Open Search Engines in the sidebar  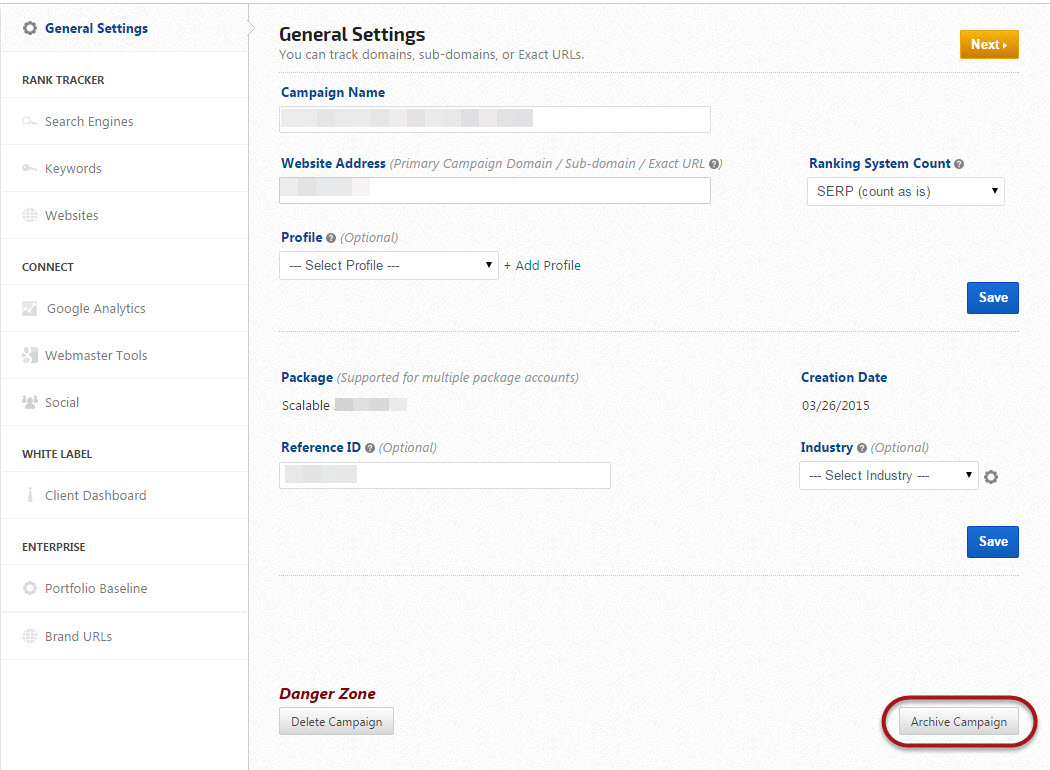(89, 122)
